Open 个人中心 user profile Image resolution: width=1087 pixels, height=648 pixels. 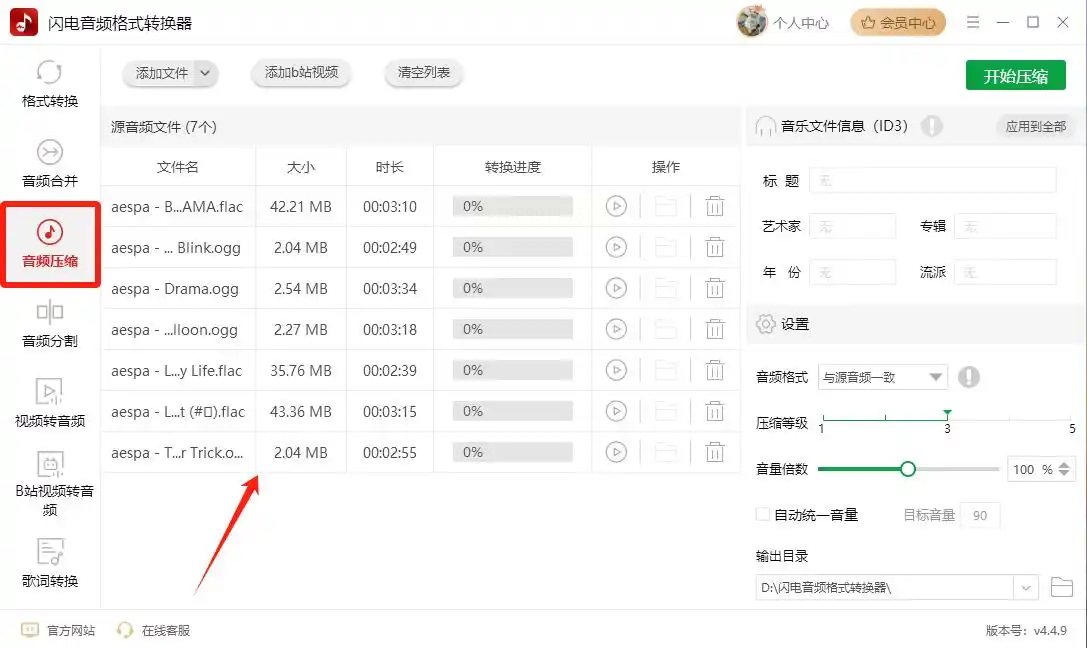[x=784, y=22]
